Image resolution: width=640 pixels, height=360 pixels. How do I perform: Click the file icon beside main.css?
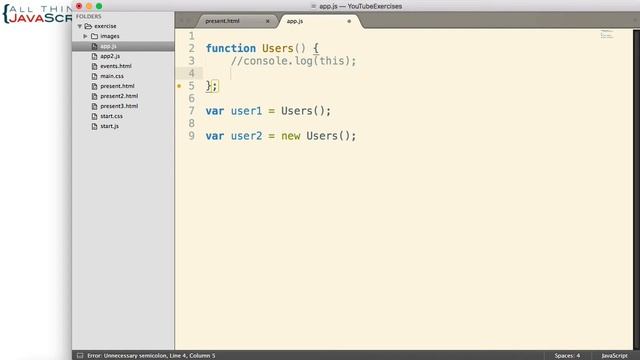pos(95,76)
